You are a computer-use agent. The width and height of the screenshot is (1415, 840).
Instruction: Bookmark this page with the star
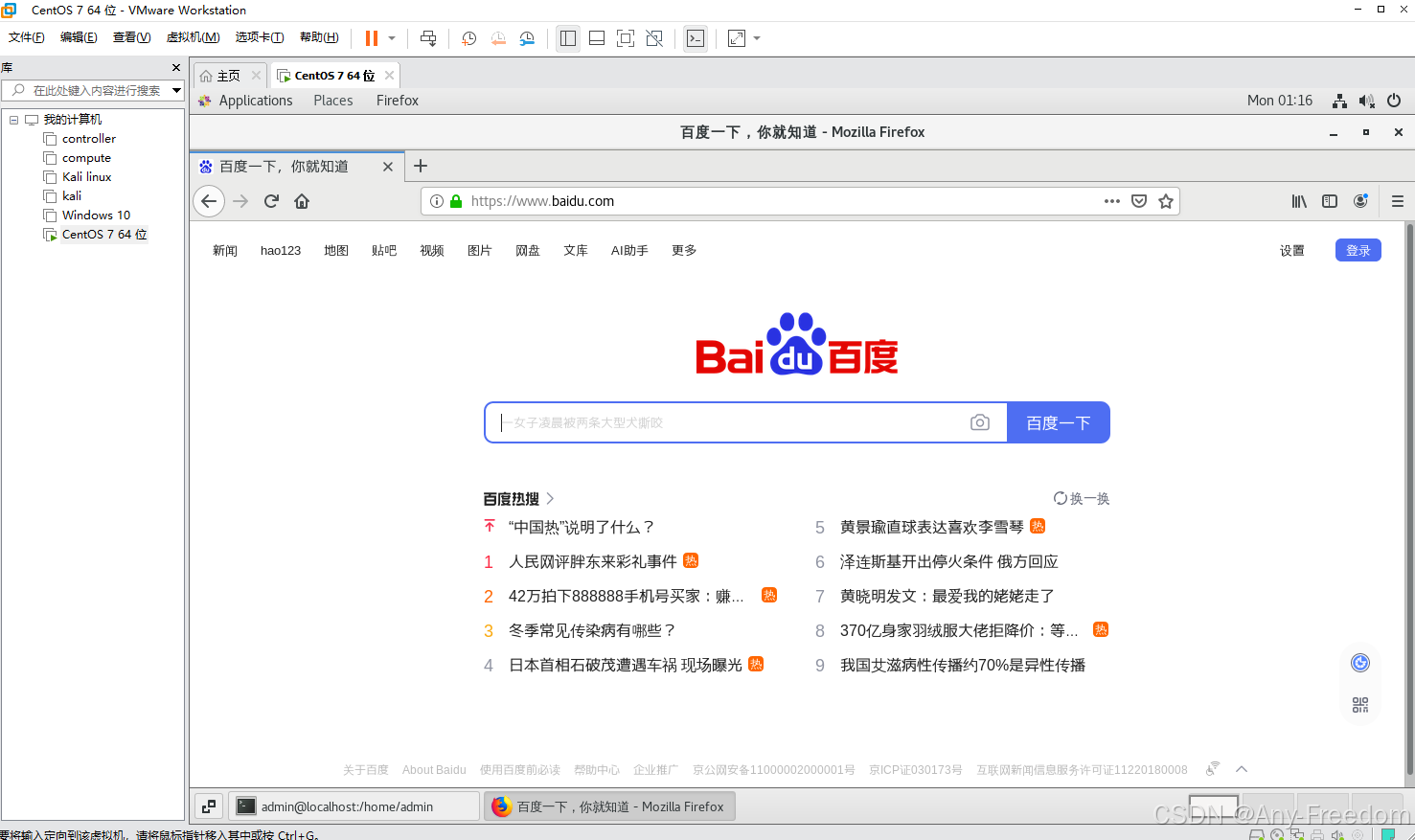1166,201
